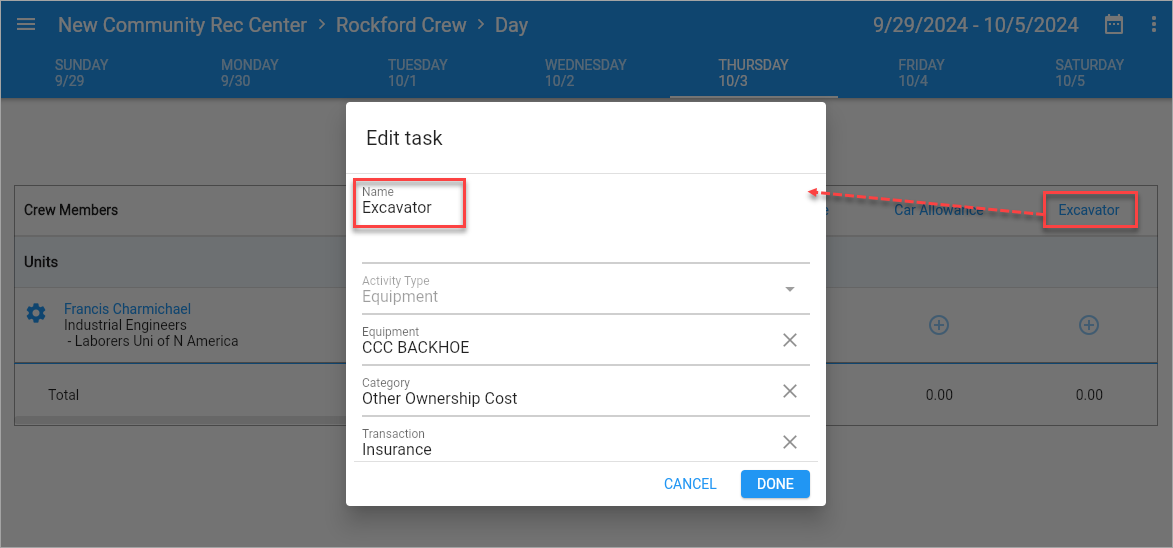The height and width of the screenshot is (548, 1173).
Task: Click 0.00 total under Car Allowance
Action: coord(939,395)
